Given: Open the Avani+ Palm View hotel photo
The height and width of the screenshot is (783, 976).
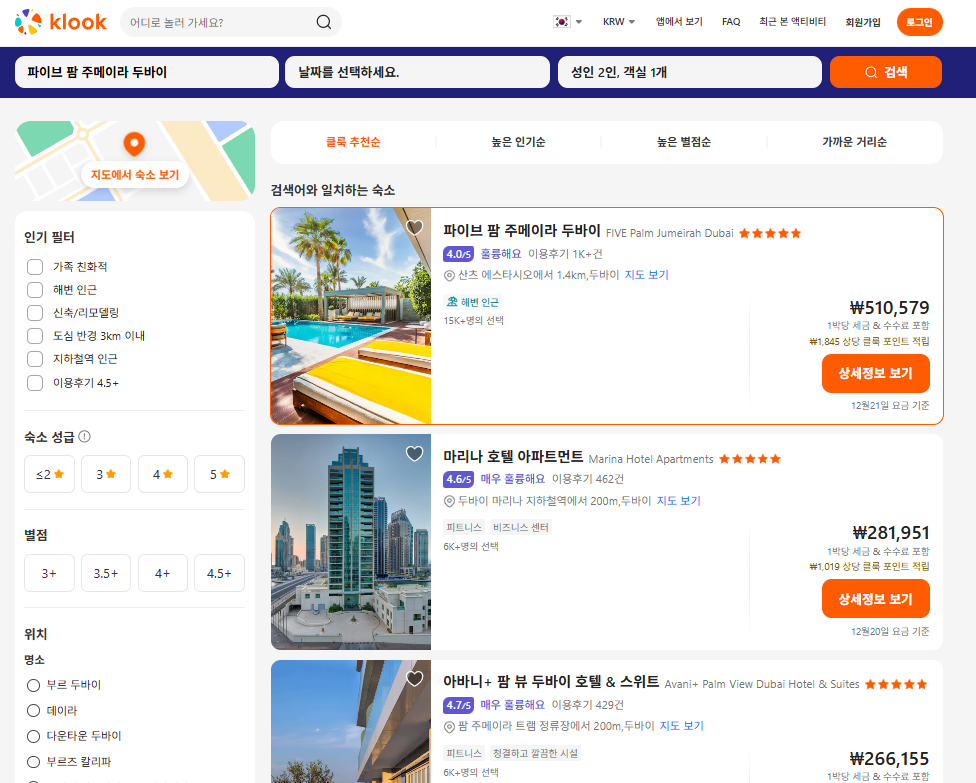Looking at the screenshot, I should tap(351, 721).
